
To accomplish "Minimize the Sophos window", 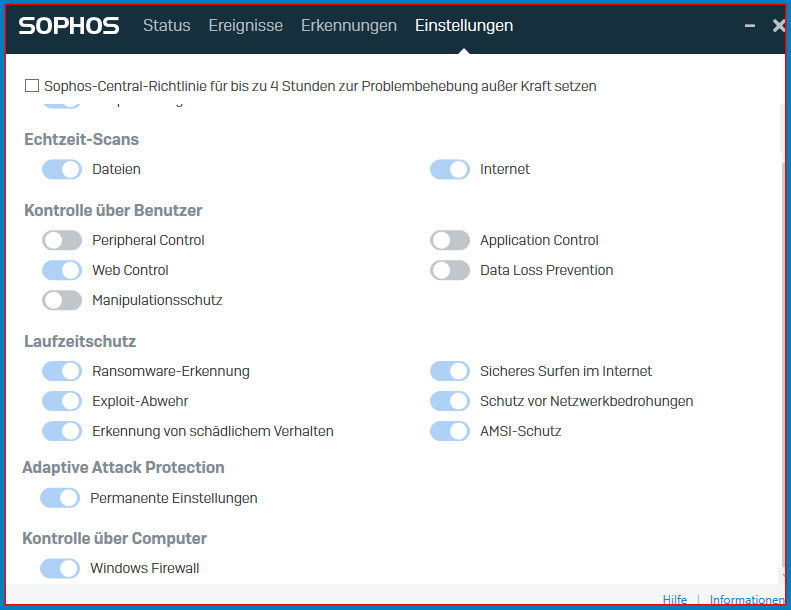I will point(750,26).
